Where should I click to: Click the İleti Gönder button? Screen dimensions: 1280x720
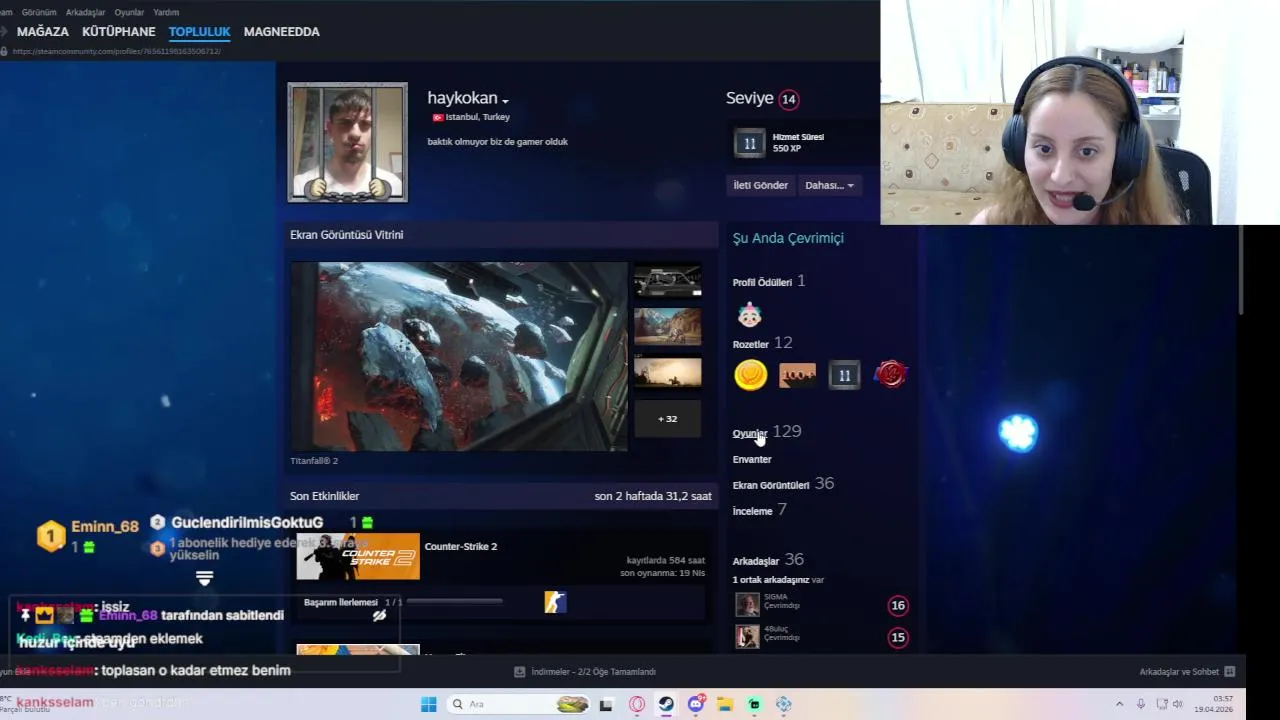[x=760, y=185]
